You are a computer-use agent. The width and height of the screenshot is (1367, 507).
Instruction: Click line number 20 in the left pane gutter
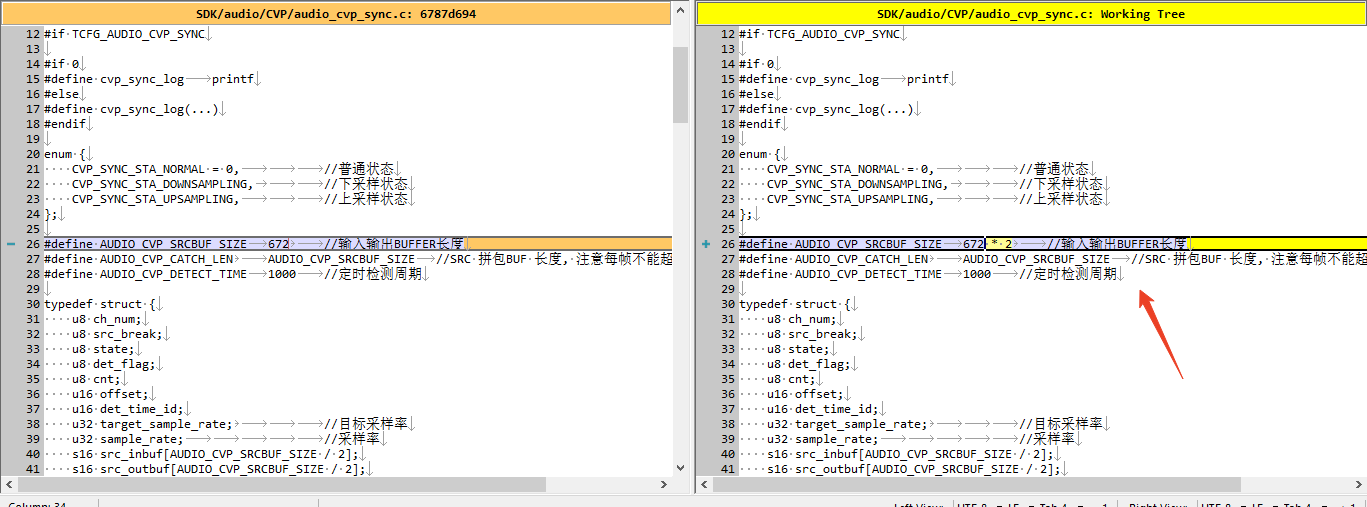tap(33, 154)
